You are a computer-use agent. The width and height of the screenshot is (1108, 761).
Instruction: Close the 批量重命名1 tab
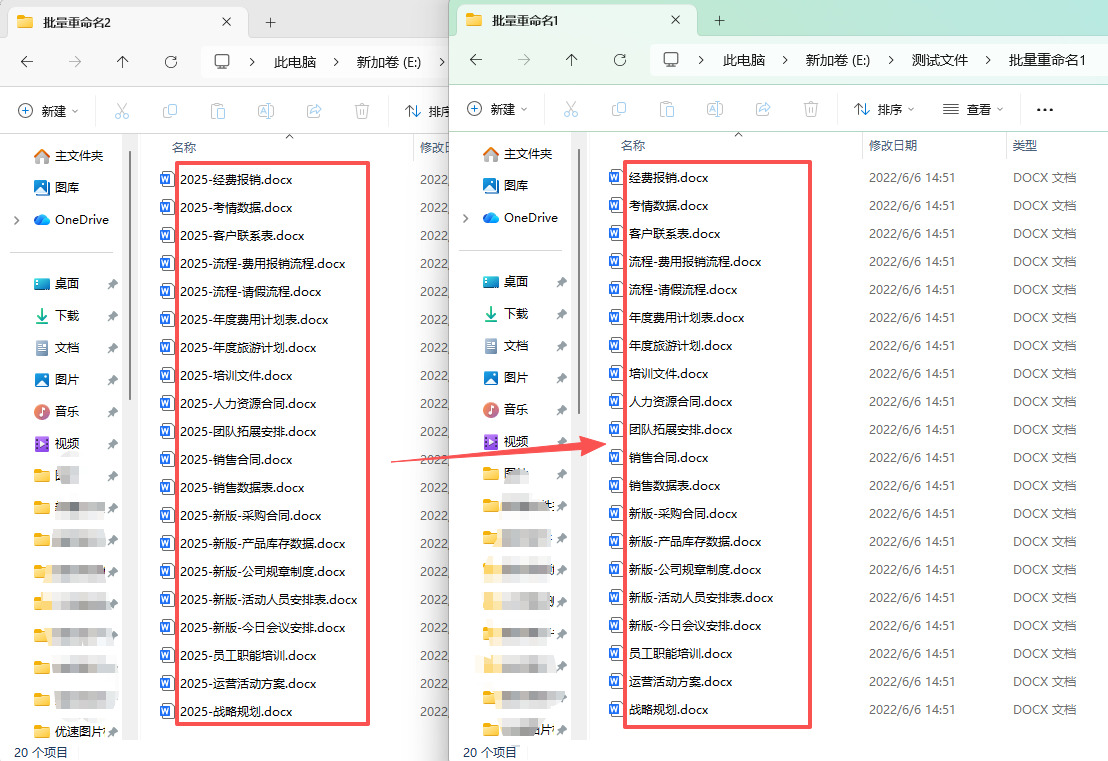click(676, 20)
